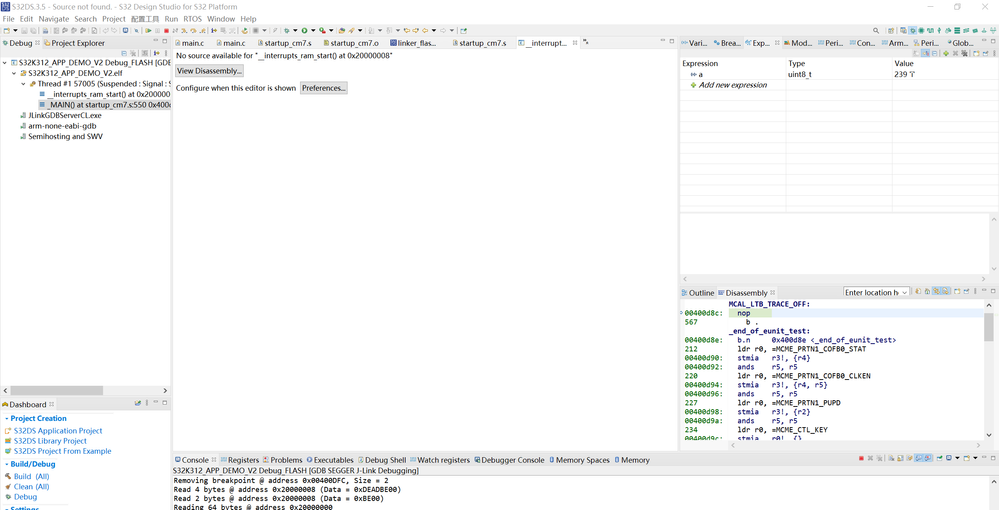
Task: Click Debug view horizontal scrollbar thumb
Action: [x=57, y=390]
